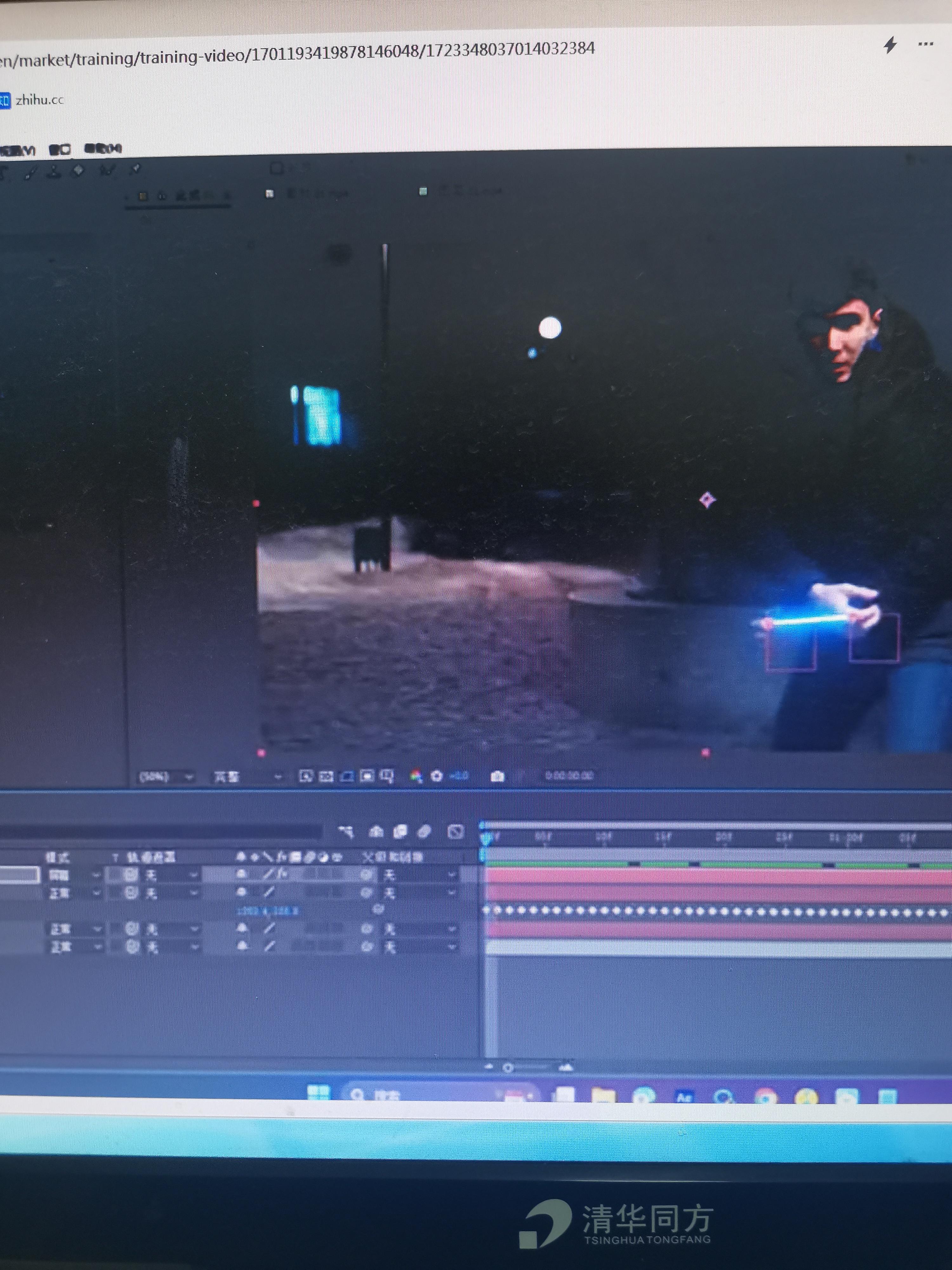The image size is (952, 1270).
Task: Open the zhihu.cc bookmark
Action: (x=31, y=100)
